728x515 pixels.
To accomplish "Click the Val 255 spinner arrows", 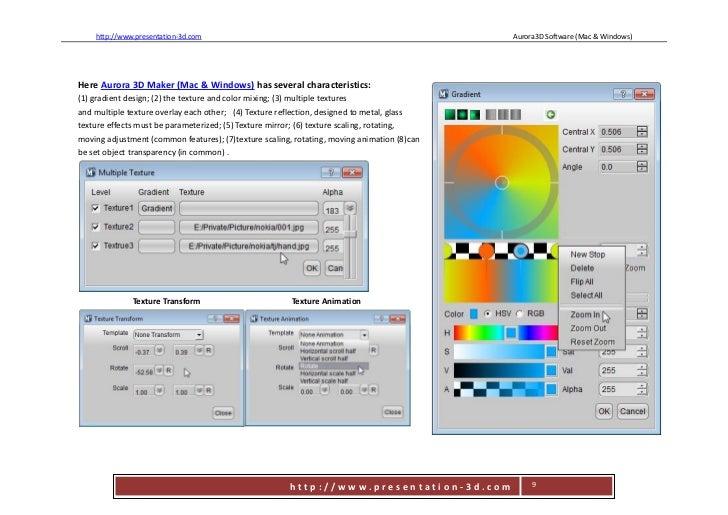I will (x=642, y=370).
